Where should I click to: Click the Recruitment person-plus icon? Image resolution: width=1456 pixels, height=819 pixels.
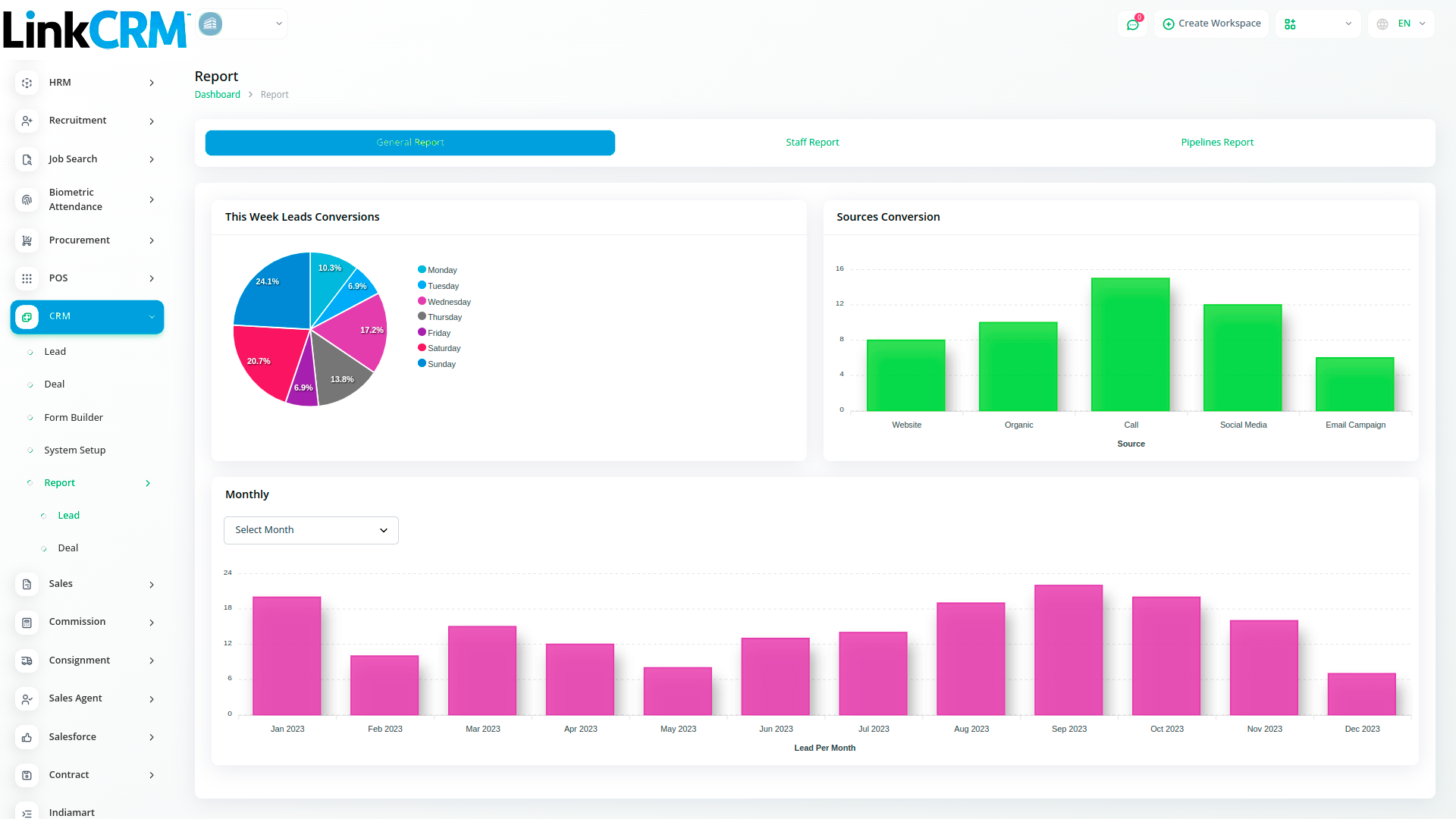pyautogui.click(x=27, y=121)
